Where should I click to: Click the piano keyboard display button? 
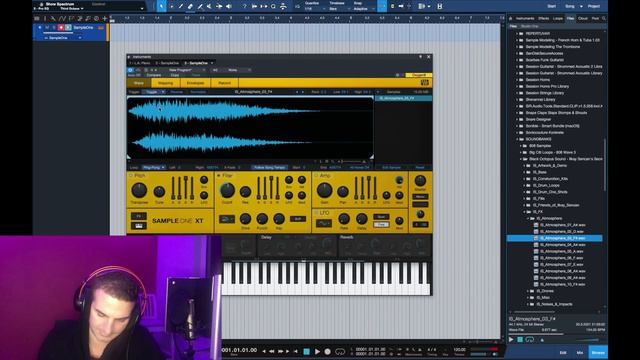138,226
